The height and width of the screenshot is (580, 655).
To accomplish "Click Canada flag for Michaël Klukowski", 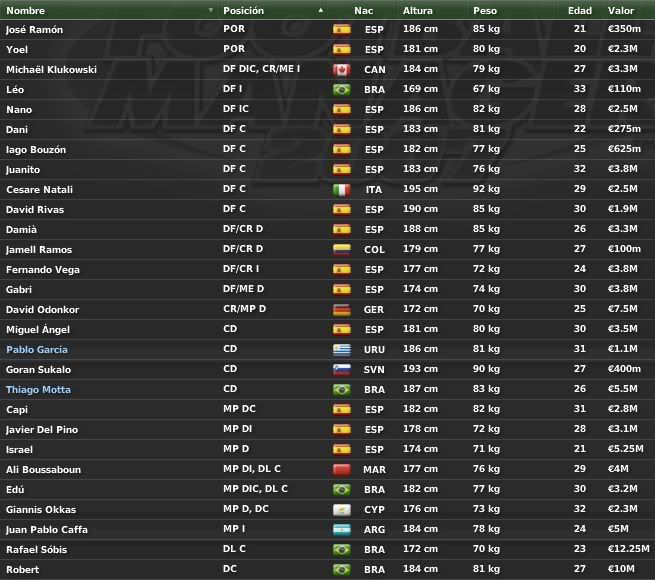I will click(342, 69).
